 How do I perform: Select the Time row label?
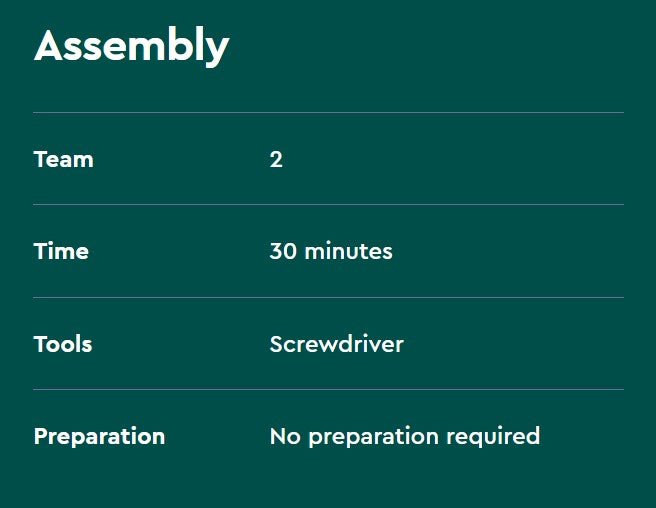pos(61,251)
